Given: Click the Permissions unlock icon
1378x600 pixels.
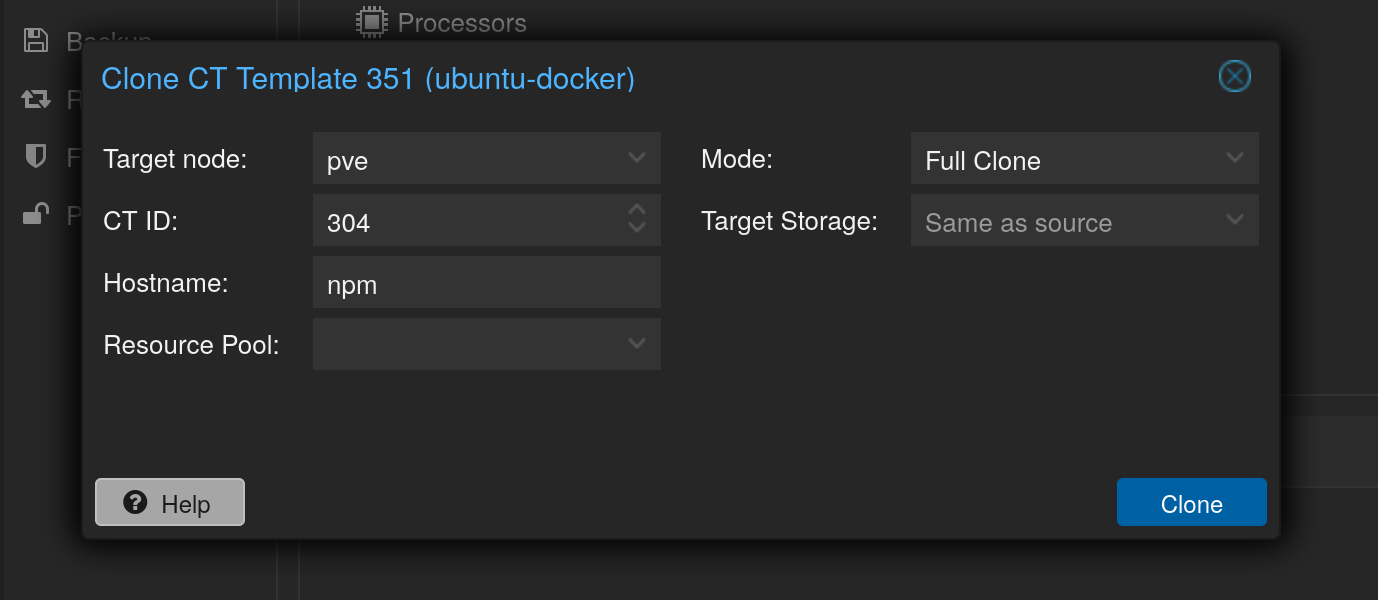Looking at the screenshot, I should point(36,214).
